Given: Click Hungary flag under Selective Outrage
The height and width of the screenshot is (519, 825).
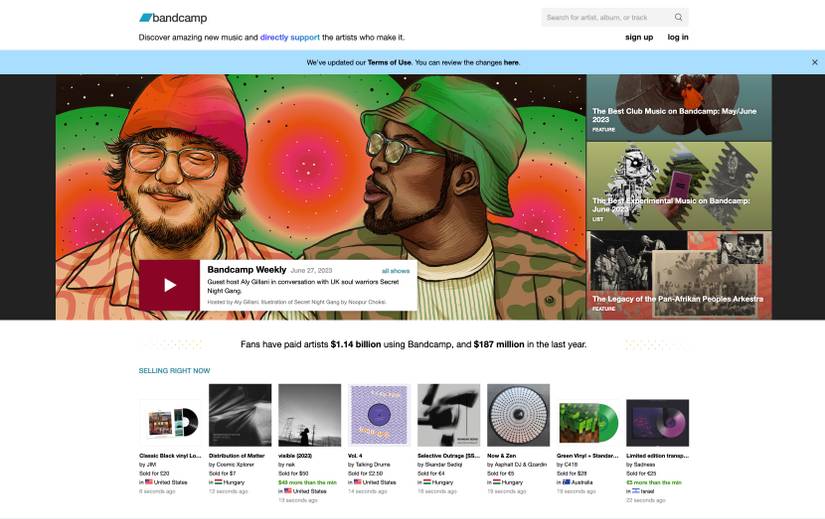Looking at the screenshot, I should tap(427, 482).
